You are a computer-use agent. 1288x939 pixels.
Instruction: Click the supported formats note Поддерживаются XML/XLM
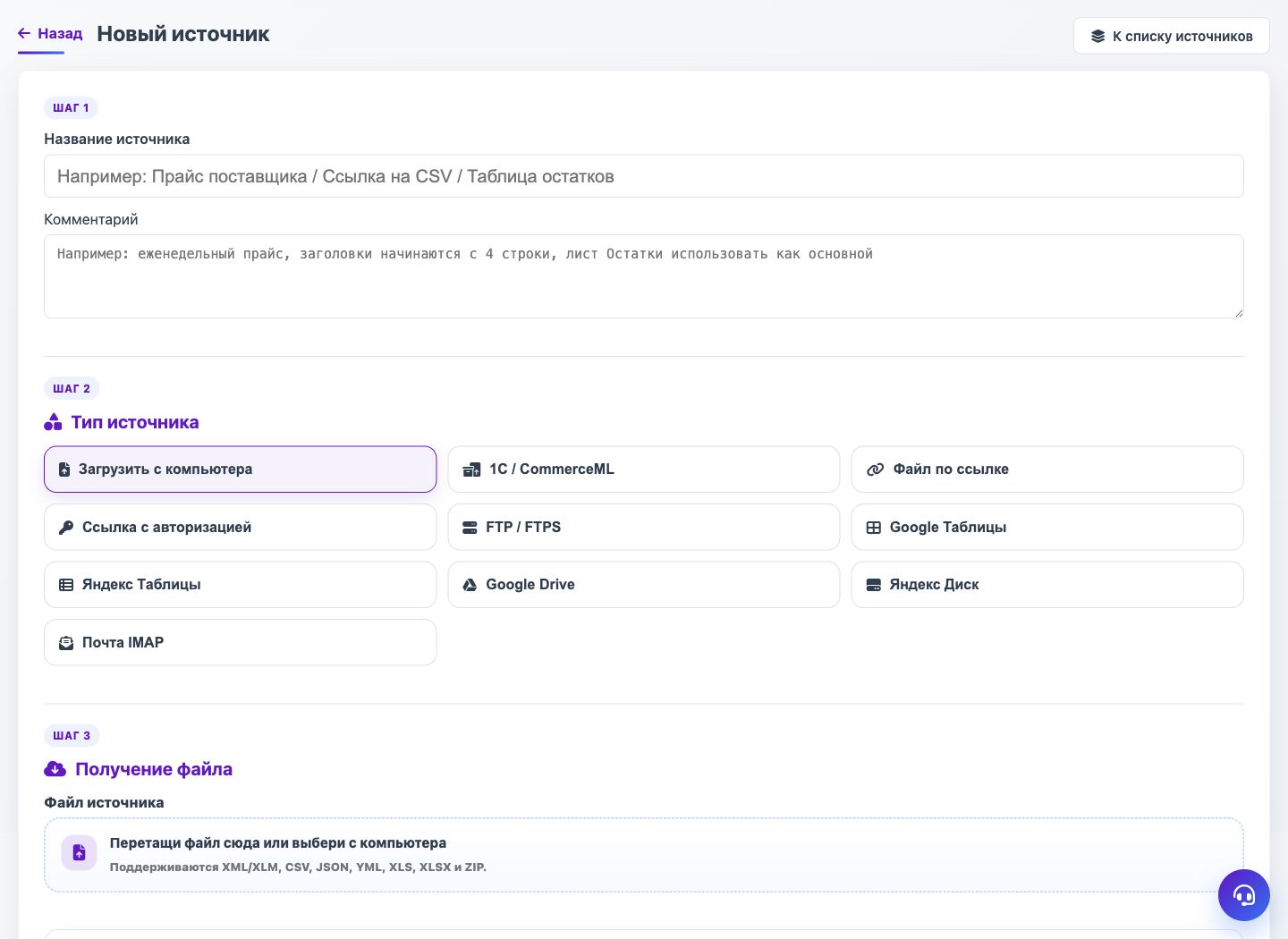tap(298, 867)
